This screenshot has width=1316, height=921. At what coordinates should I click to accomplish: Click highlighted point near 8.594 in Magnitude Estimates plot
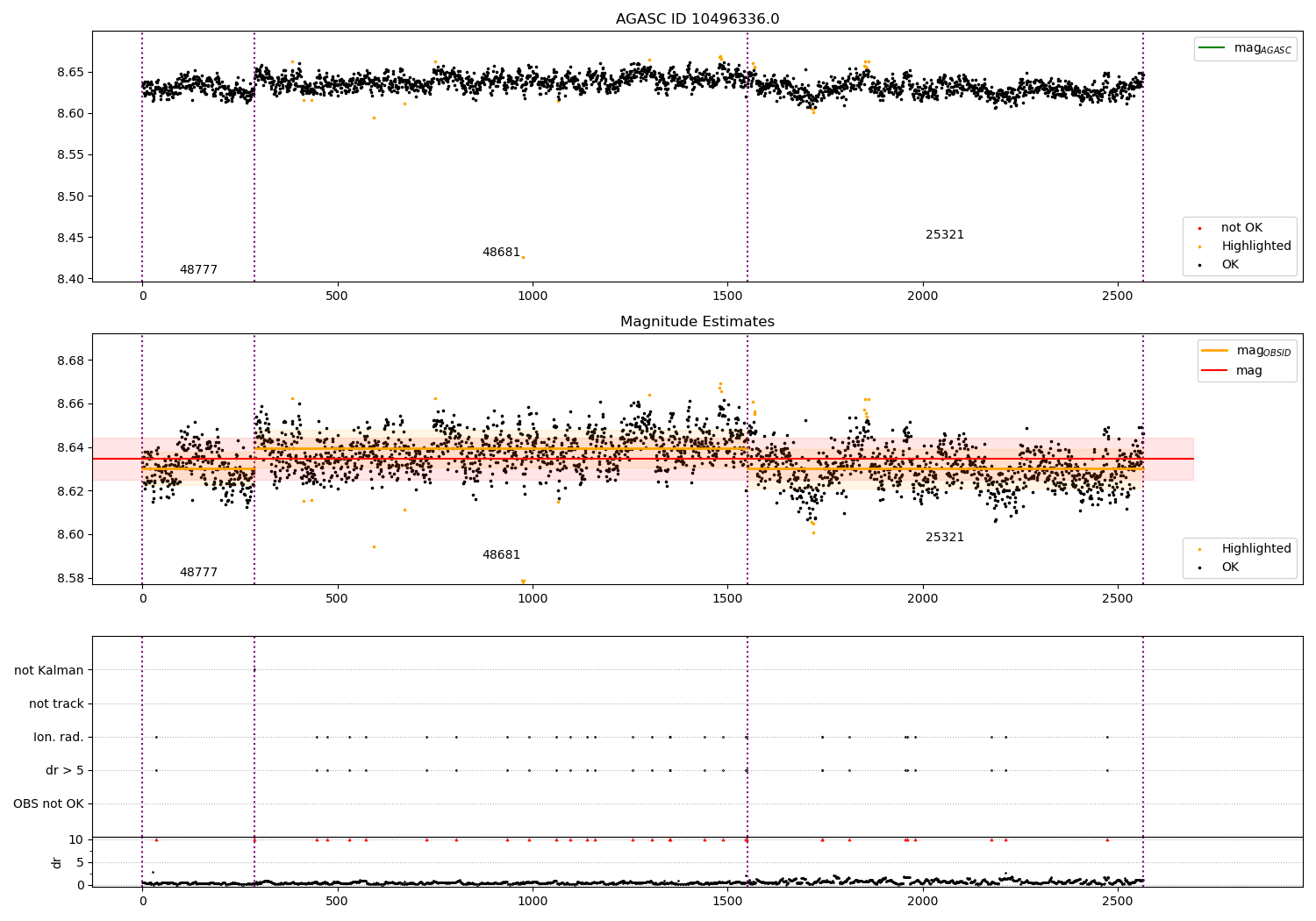374,547
